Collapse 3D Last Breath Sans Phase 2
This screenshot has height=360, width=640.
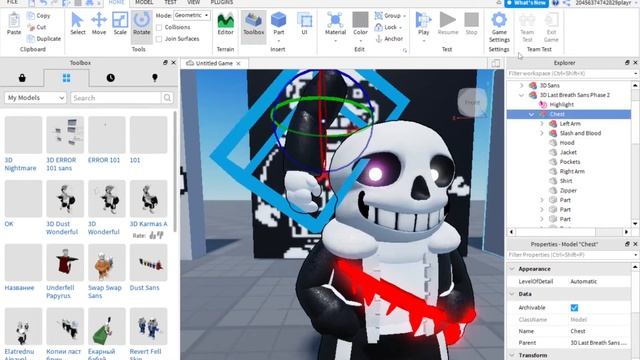(522, 95)
